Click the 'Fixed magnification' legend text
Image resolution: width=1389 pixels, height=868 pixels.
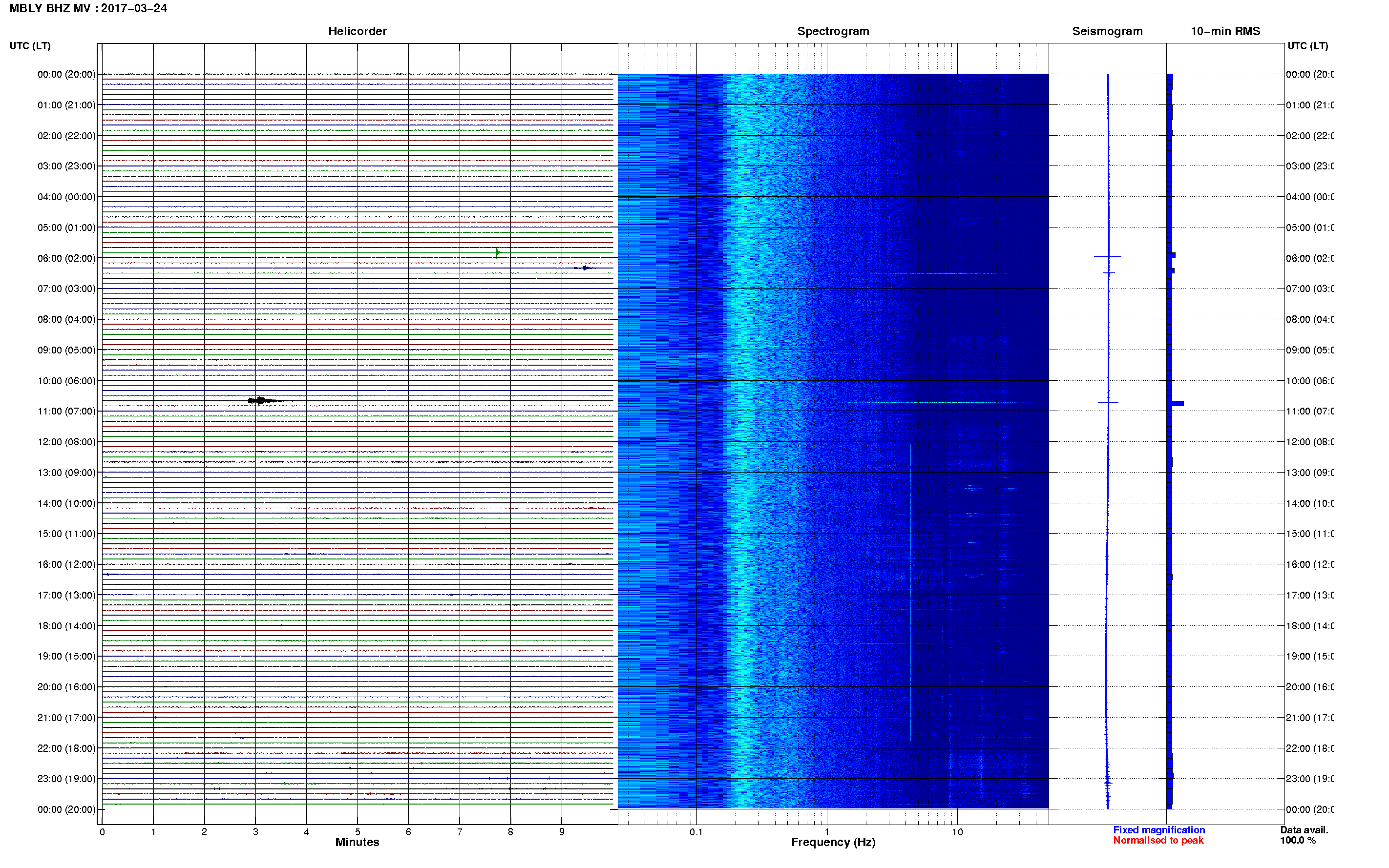point(1159,830)
